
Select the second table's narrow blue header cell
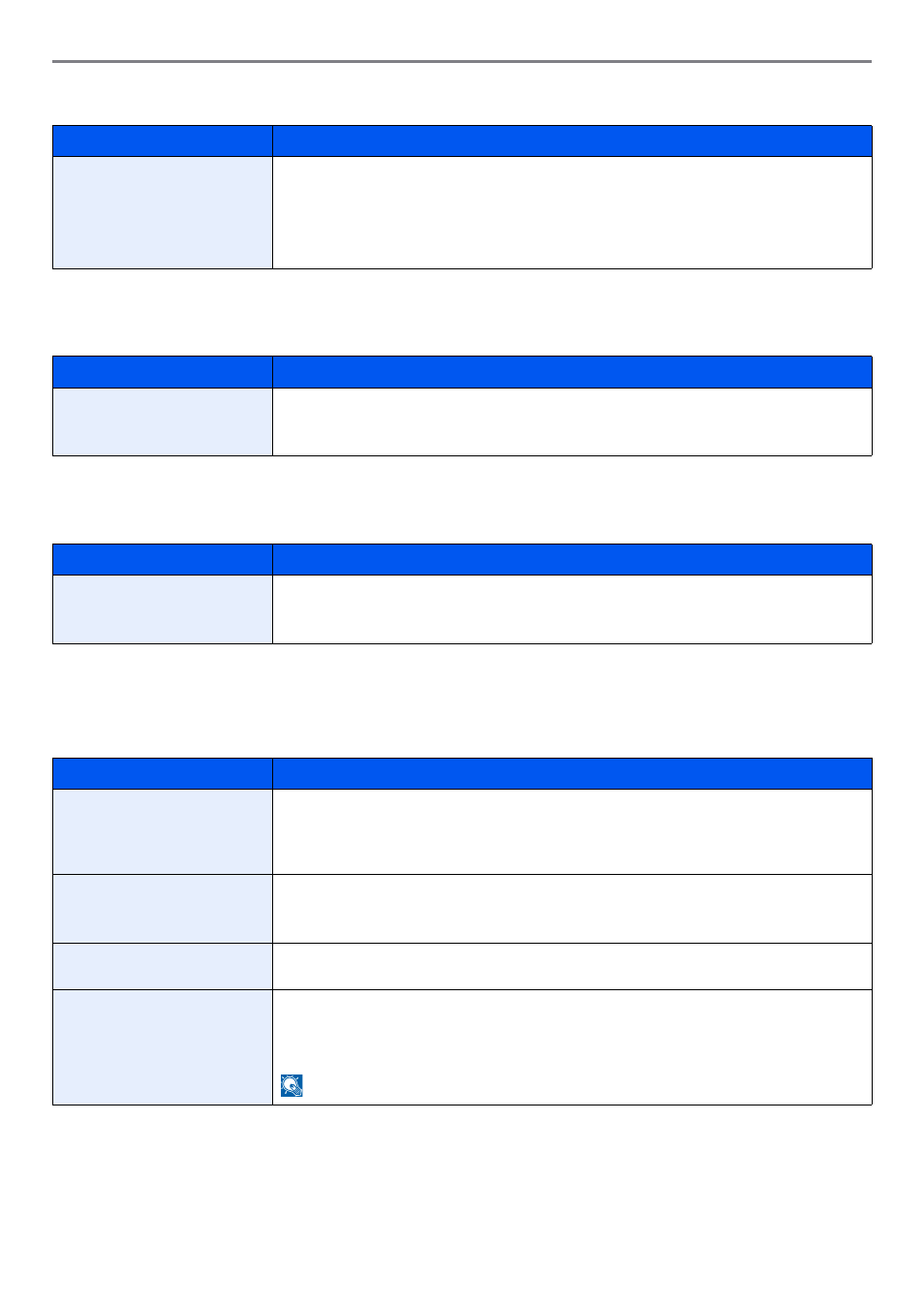[x=163, y=372]
